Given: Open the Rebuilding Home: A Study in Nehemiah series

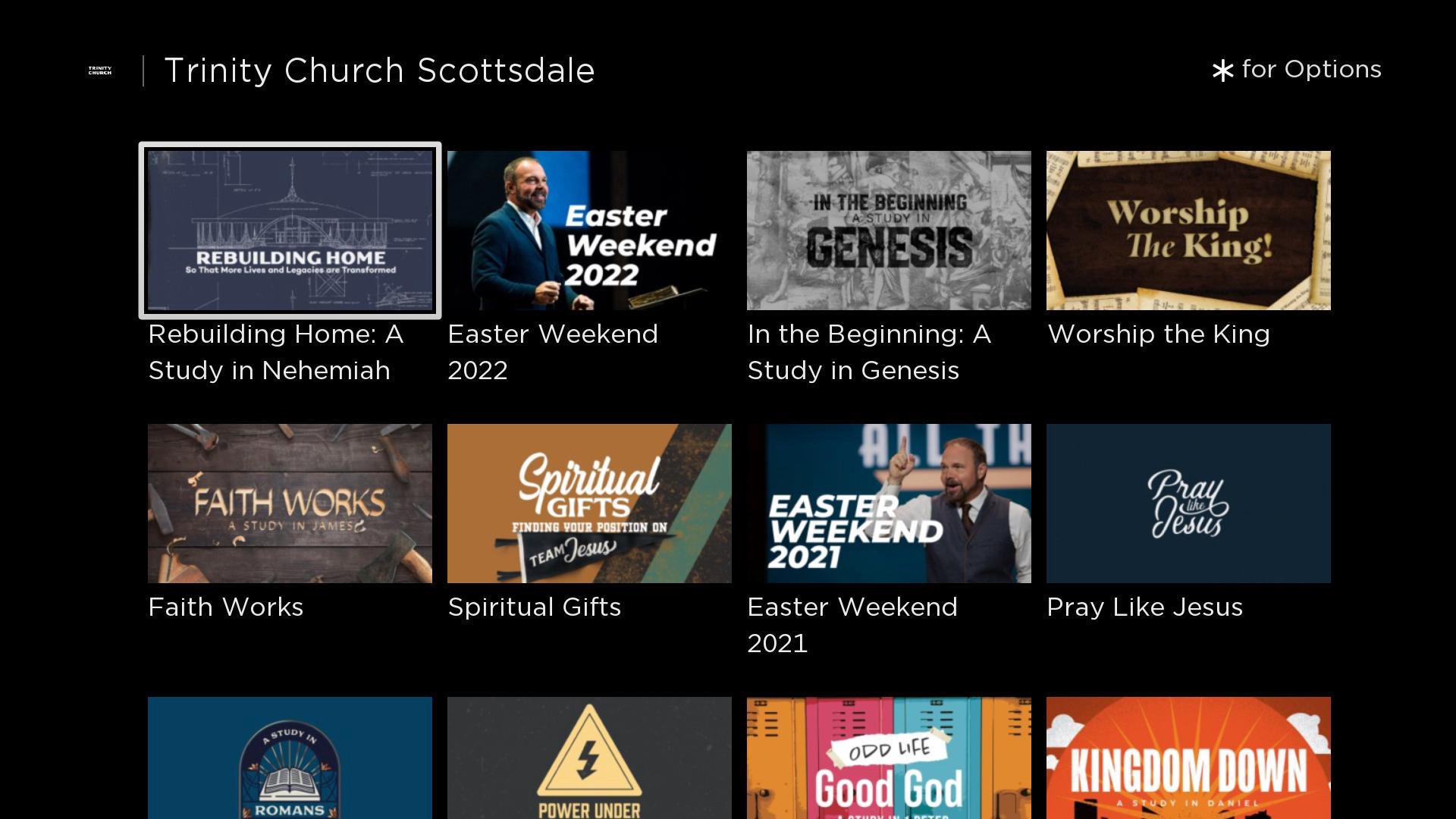Looking at the screenshot, I should click(x=290, y=230).
